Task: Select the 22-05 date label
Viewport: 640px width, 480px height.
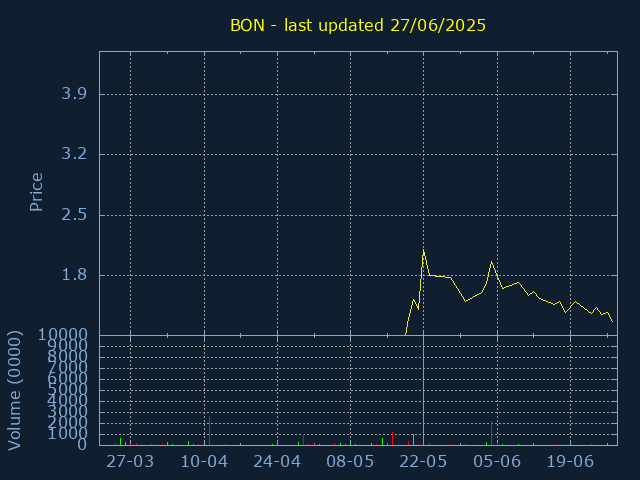Action: (x=423, y=462)
